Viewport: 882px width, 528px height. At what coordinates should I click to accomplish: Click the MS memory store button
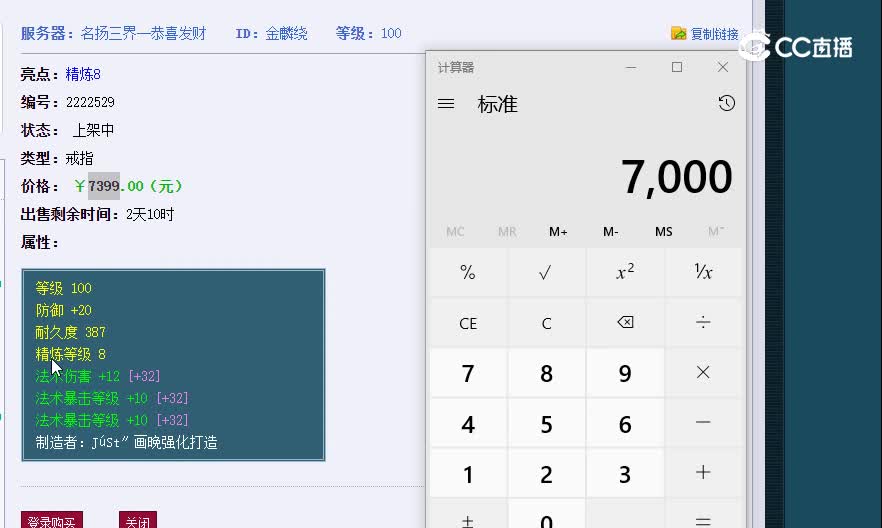tap(663, 232)
